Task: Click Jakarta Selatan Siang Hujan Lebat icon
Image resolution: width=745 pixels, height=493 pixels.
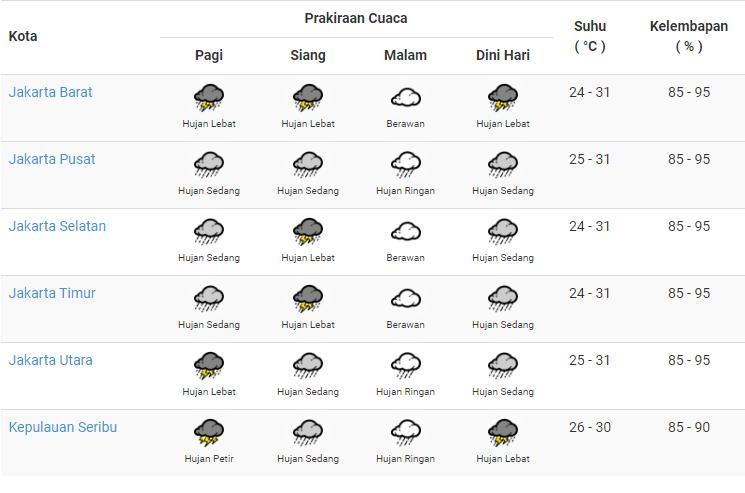Action: pyautogui.click(x=308, y=232)
